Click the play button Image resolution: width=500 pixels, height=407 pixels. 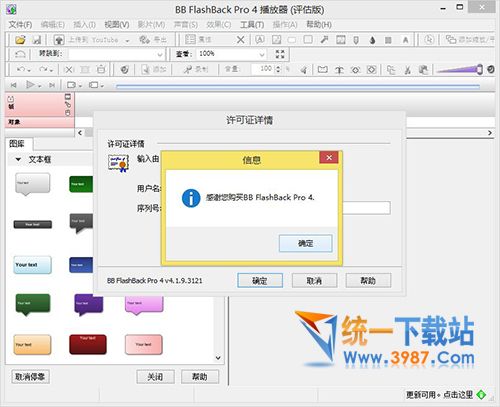click(x=30, y=85)
